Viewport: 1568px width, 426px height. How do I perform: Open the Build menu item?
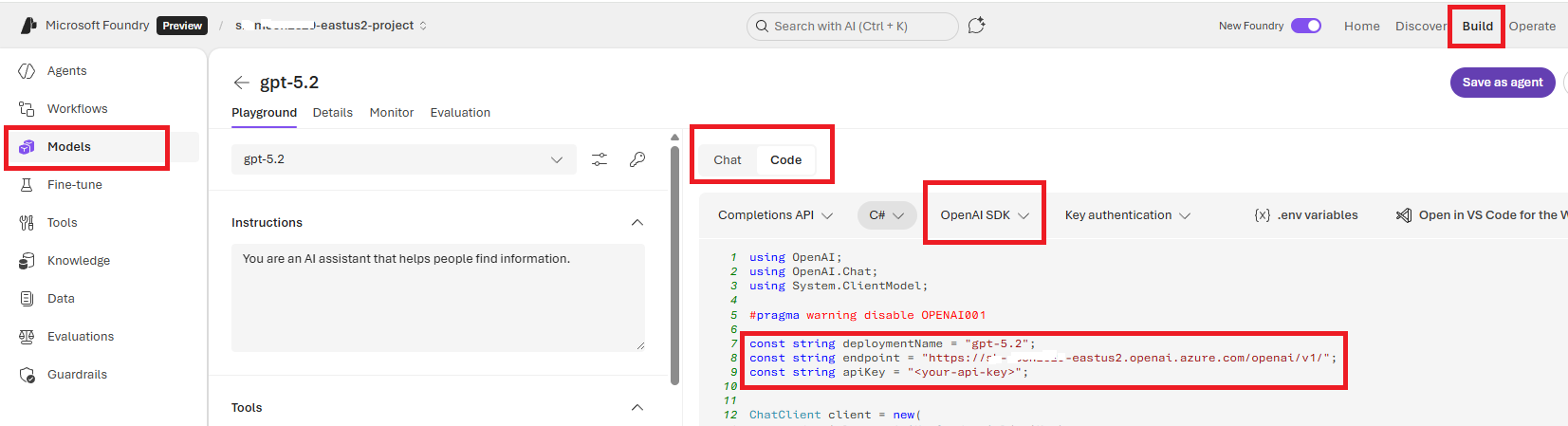[1477, 27]
